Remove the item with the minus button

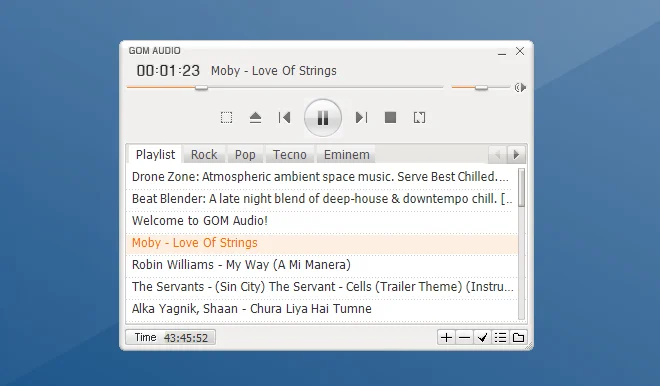tap(464, 337)
